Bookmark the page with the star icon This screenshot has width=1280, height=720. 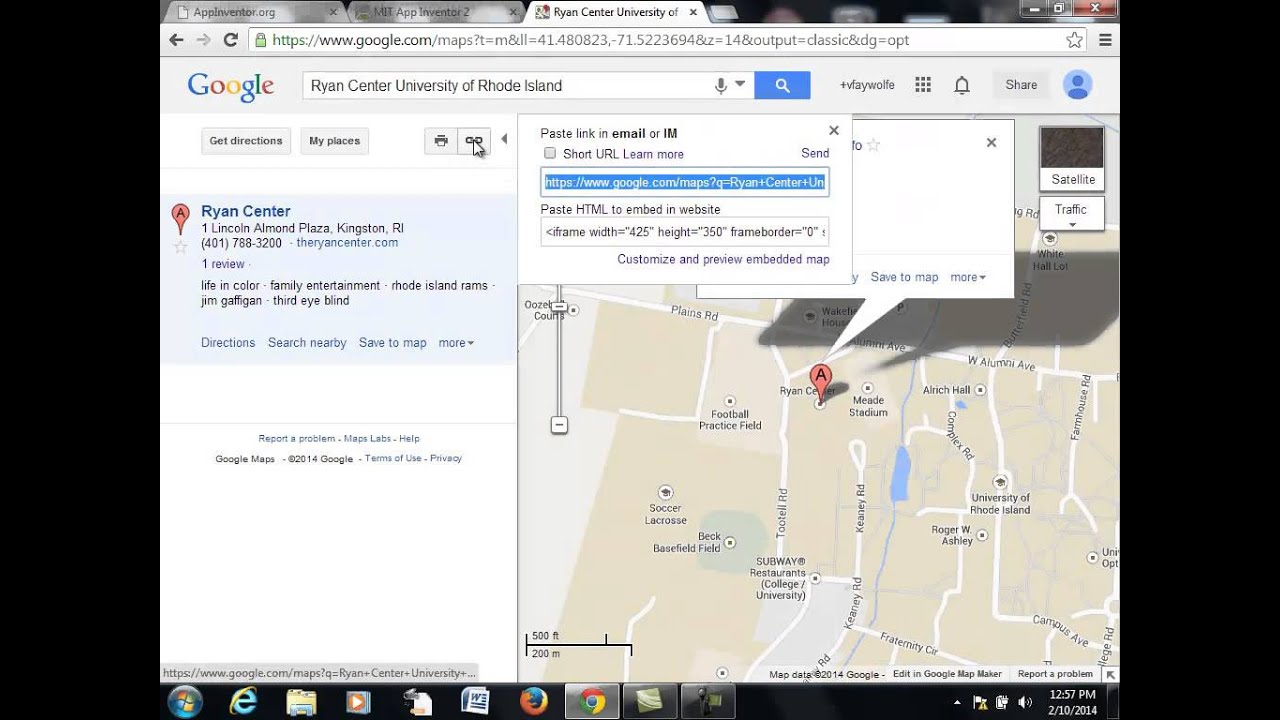[x=1074, y=40]
